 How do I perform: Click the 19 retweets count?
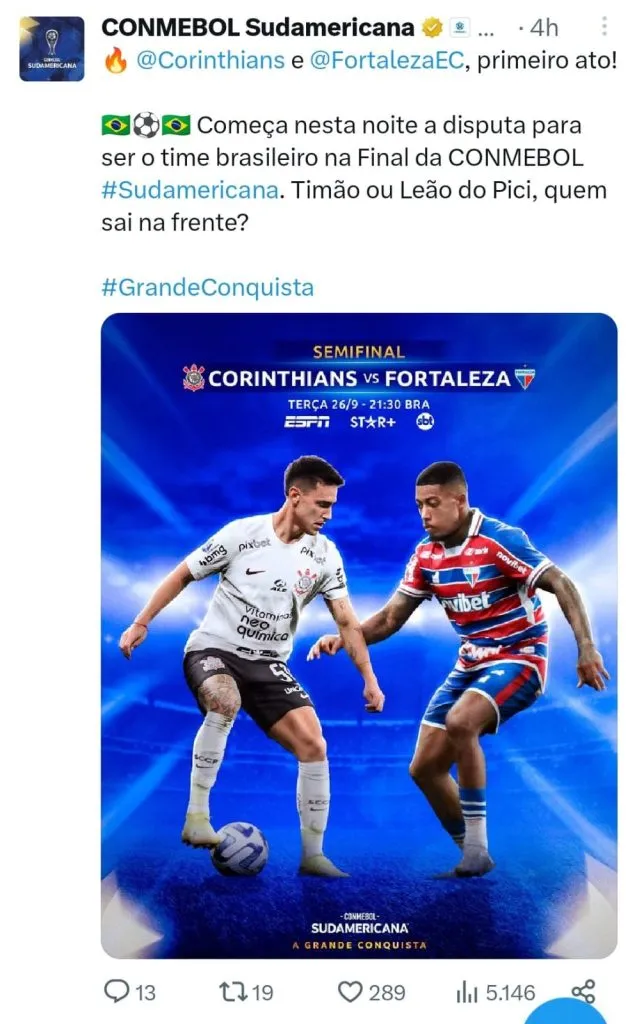tap(263, 992)
